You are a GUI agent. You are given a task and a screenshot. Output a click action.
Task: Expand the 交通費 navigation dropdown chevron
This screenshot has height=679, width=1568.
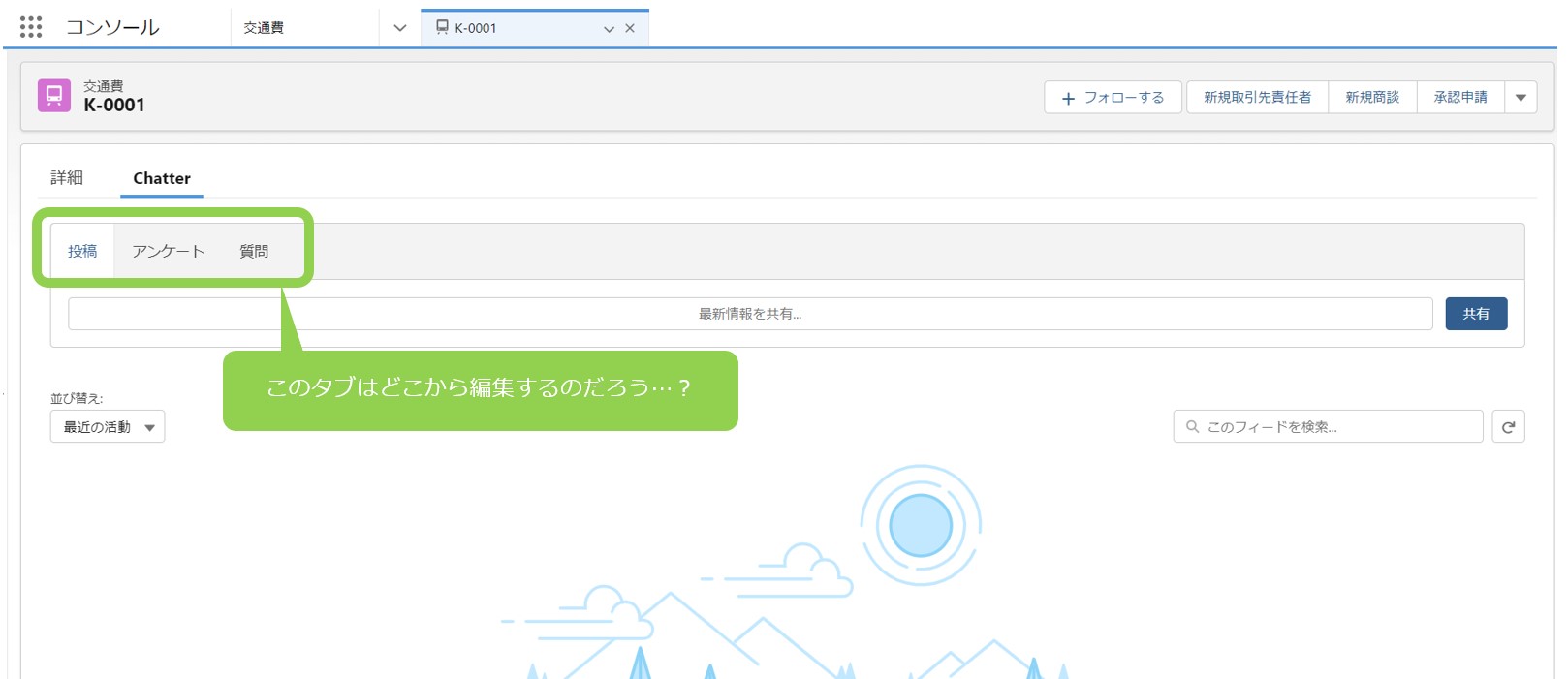399,28
